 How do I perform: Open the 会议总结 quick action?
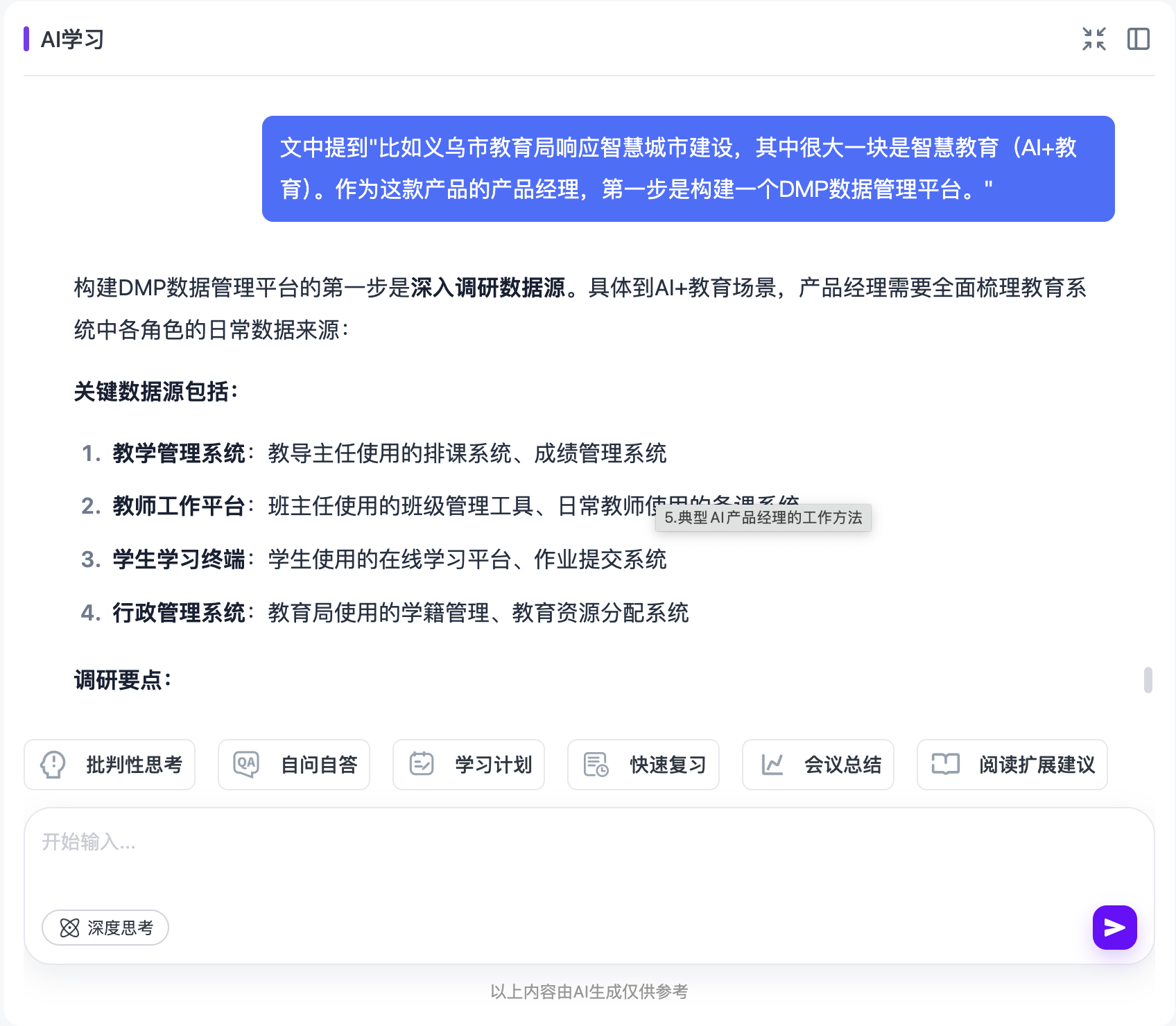tap(818, 765)
